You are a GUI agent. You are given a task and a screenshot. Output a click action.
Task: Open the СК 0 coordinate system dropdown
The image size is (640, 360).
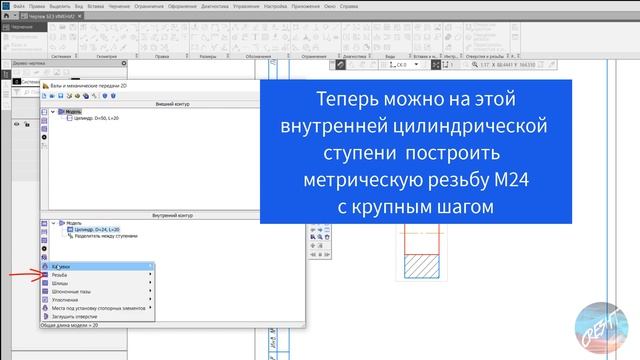pyautogui.click(x=416, y=64)
